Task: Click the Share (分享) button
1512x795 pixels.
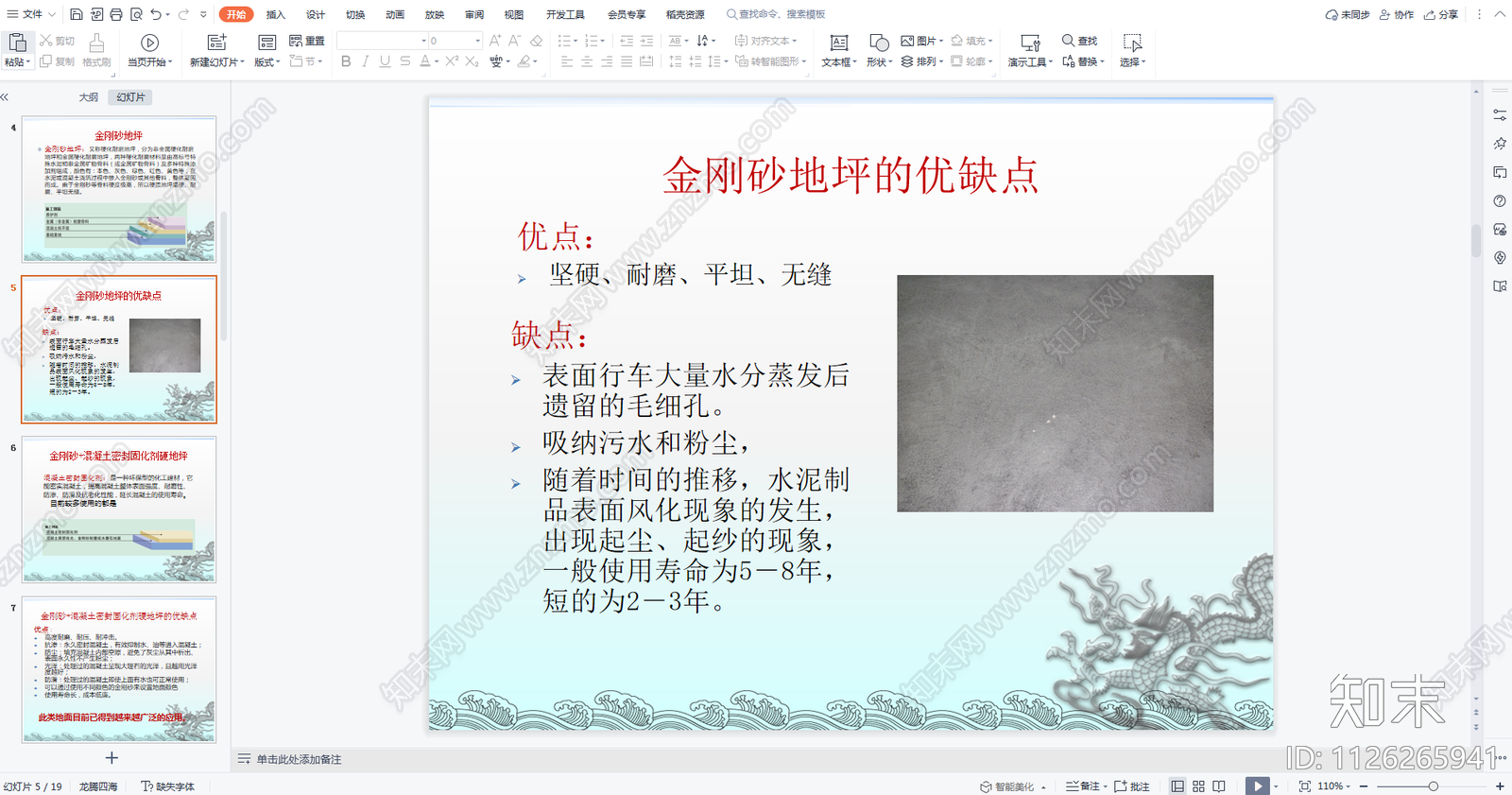Action: click(1442, 14)
